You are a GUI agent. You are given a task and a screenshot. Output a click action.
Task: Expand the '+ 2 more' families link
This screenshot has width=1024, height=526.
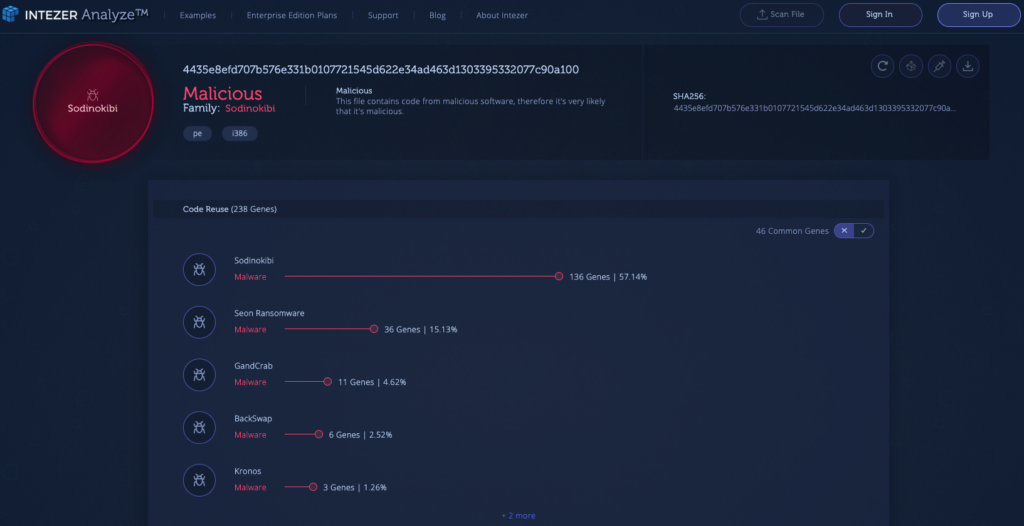point(519,516)
